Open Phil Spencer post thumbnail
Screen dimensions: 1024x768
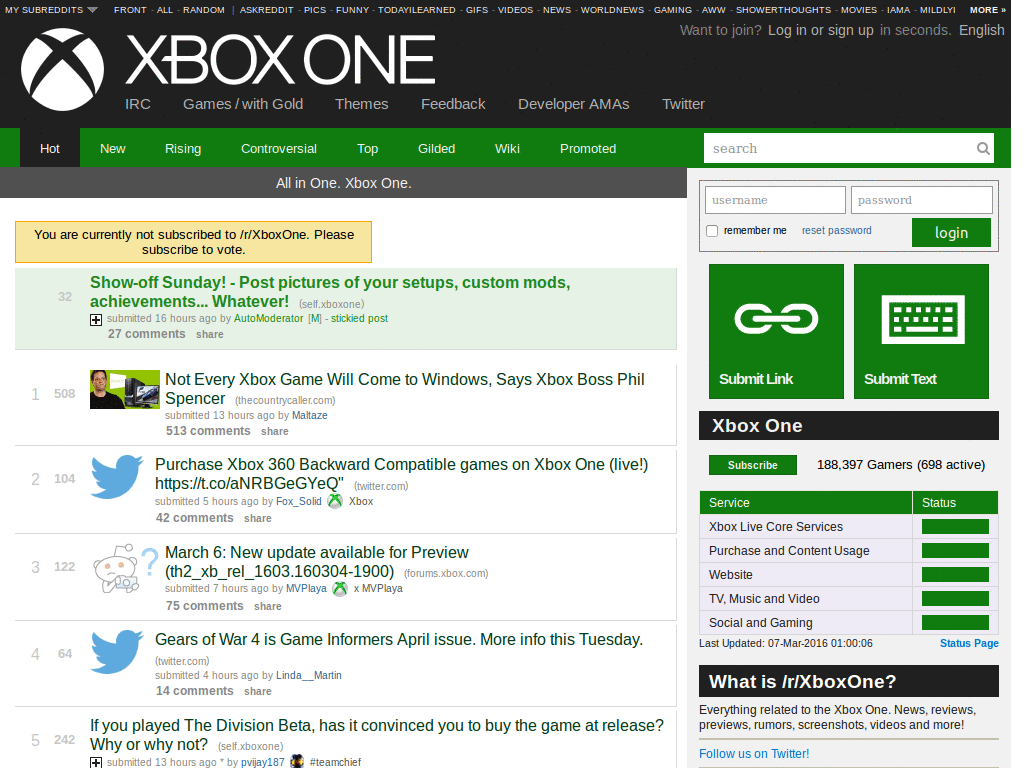(125, 389)
